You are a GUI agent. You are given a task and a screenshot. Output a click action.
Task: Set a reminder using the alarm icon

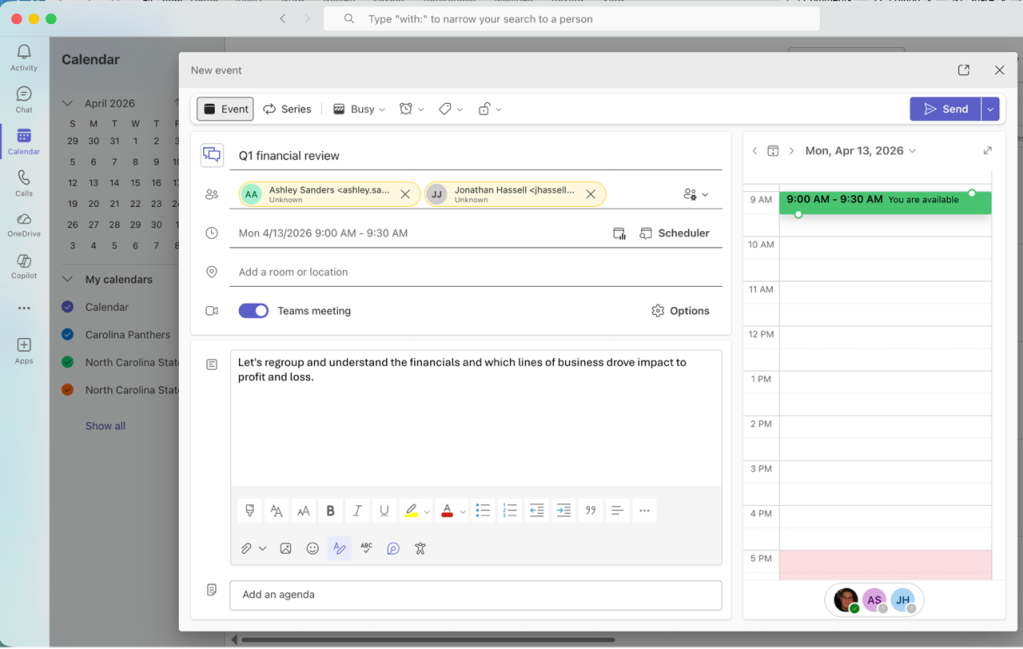tap(406, 108)
